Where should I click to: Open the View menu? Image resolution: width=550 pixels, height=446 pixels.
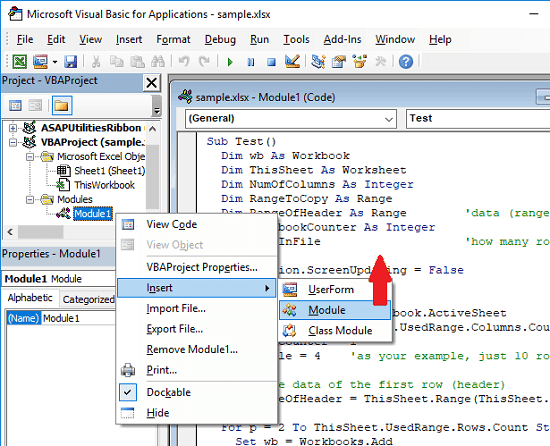coord(90,39)
